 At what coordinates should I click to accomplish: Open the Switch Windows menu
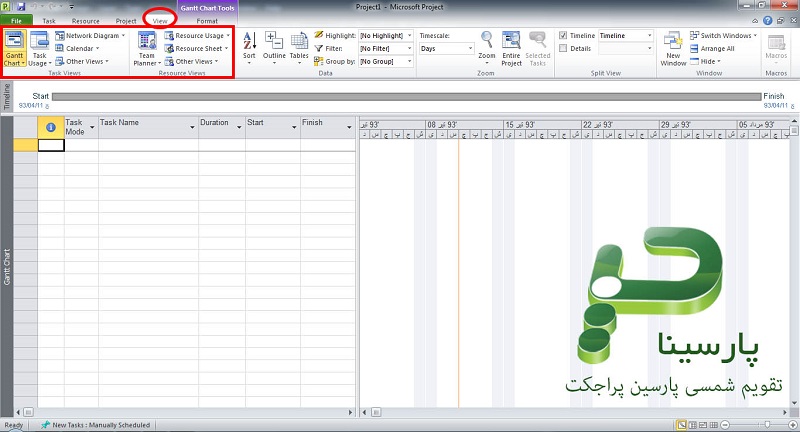723,36
